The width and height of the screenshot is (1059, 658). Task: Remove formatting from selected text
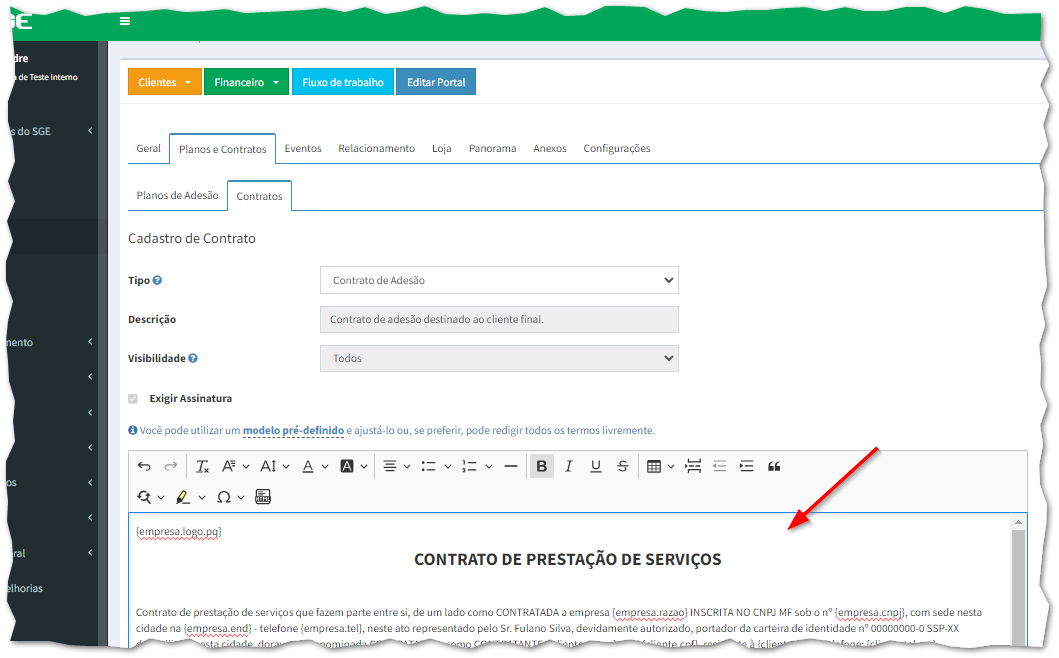[202, 466]
